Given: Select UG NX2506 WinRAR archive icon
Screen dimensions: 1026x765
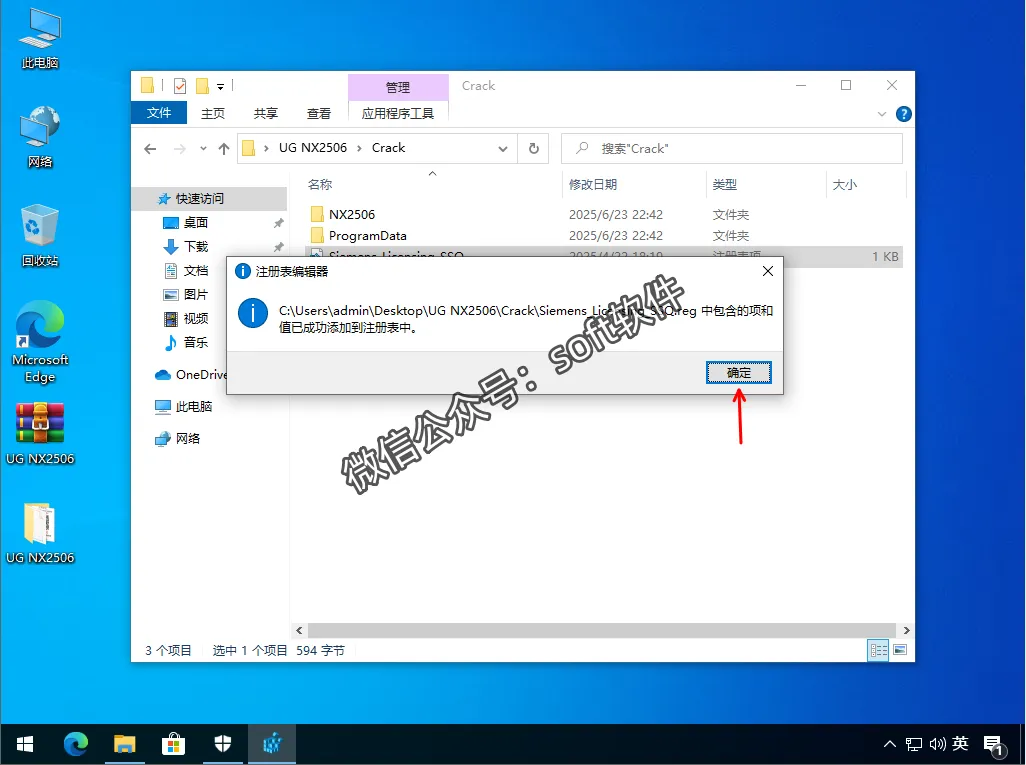Looking at the screenshot, I should pos(40,434).
